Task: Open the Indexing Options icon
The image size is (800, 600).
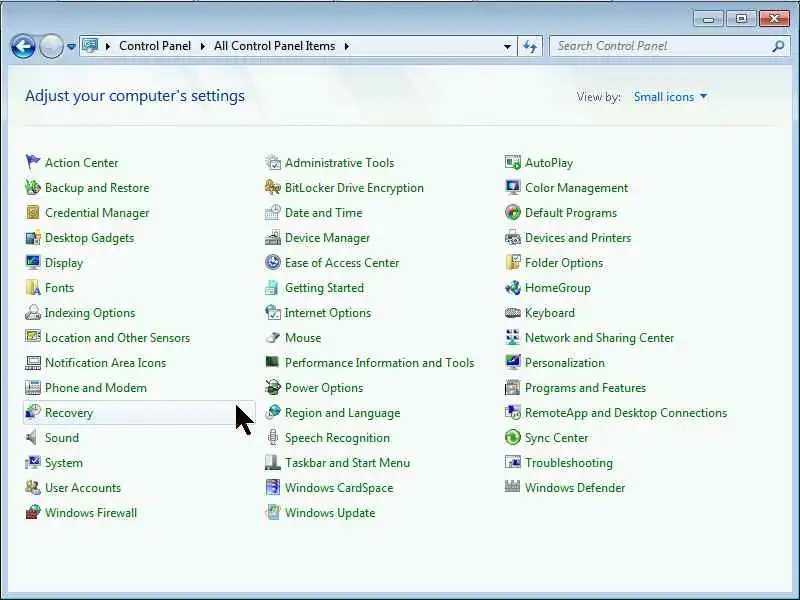Action: 33,312
